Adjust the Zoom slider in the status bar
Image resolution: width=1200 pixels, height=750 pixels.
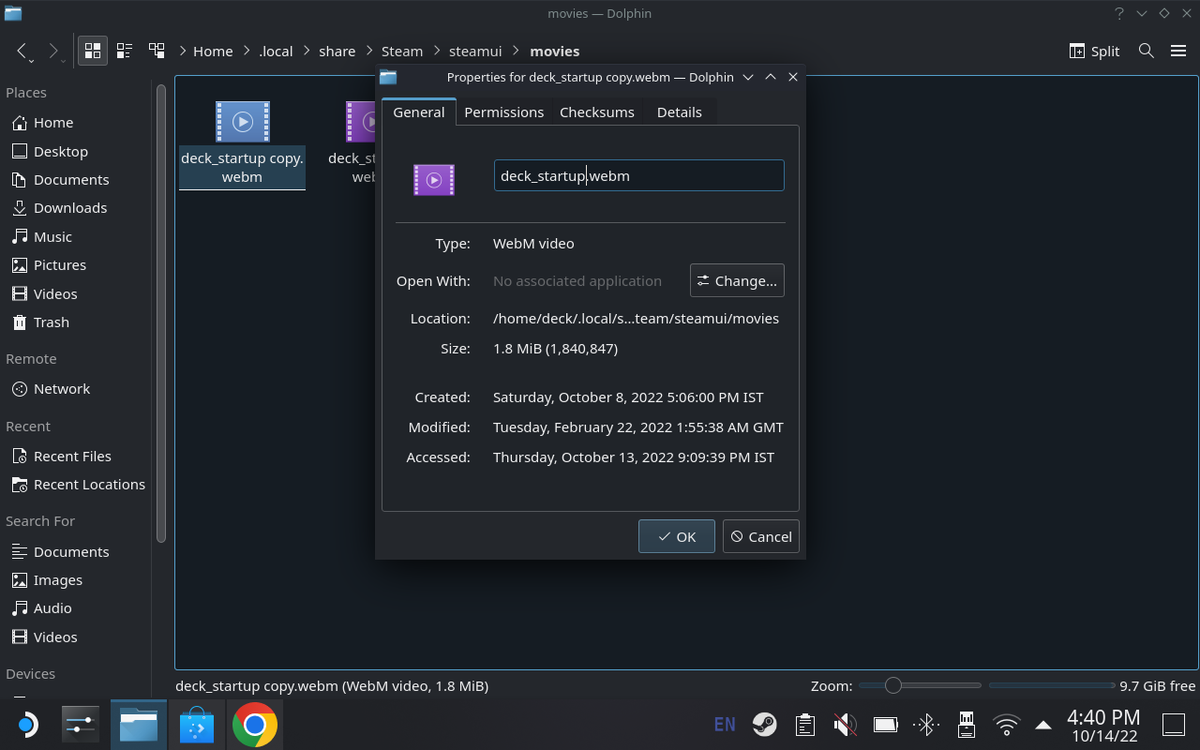(893, 685)
